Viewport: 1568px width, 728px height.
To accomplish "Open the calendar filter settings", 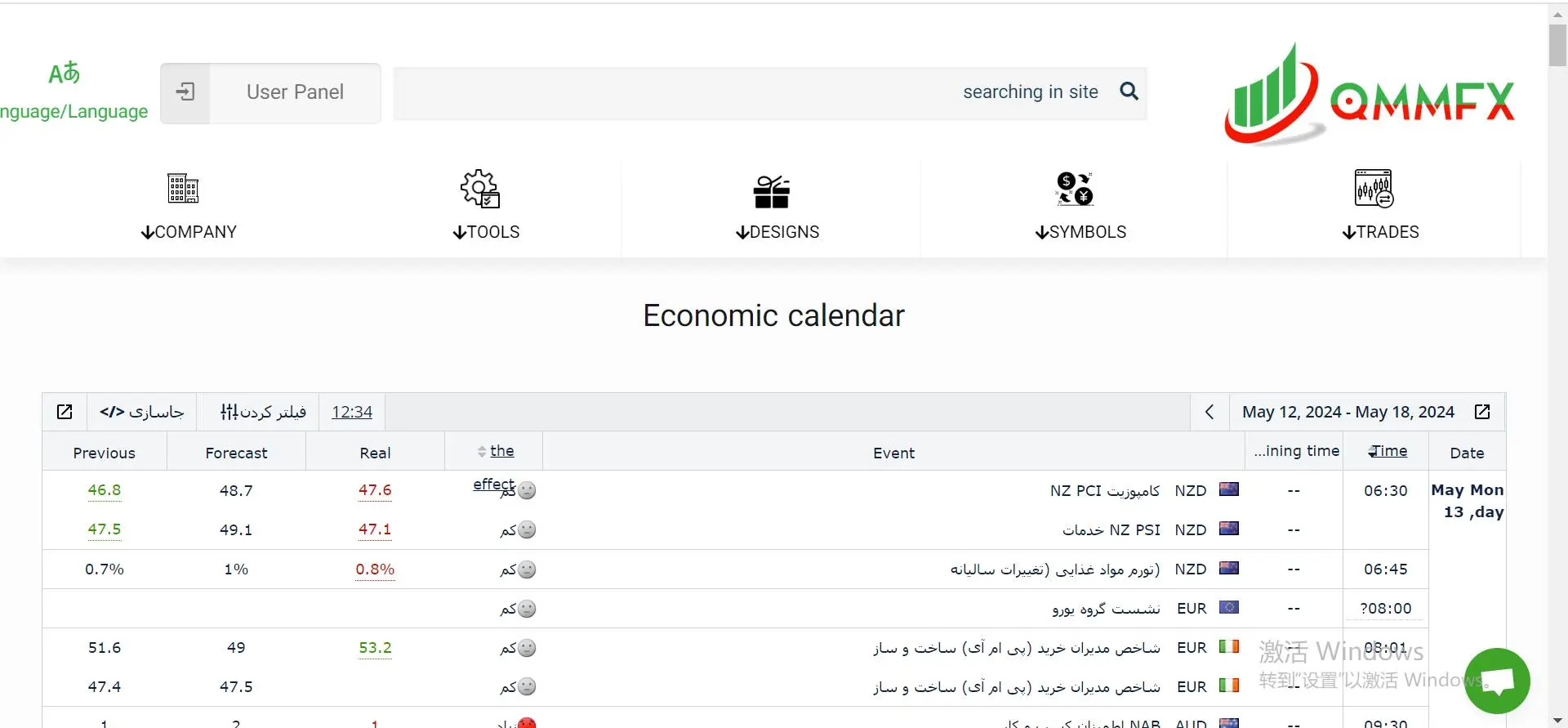I will pyautogui.click(x=263, y=412).
